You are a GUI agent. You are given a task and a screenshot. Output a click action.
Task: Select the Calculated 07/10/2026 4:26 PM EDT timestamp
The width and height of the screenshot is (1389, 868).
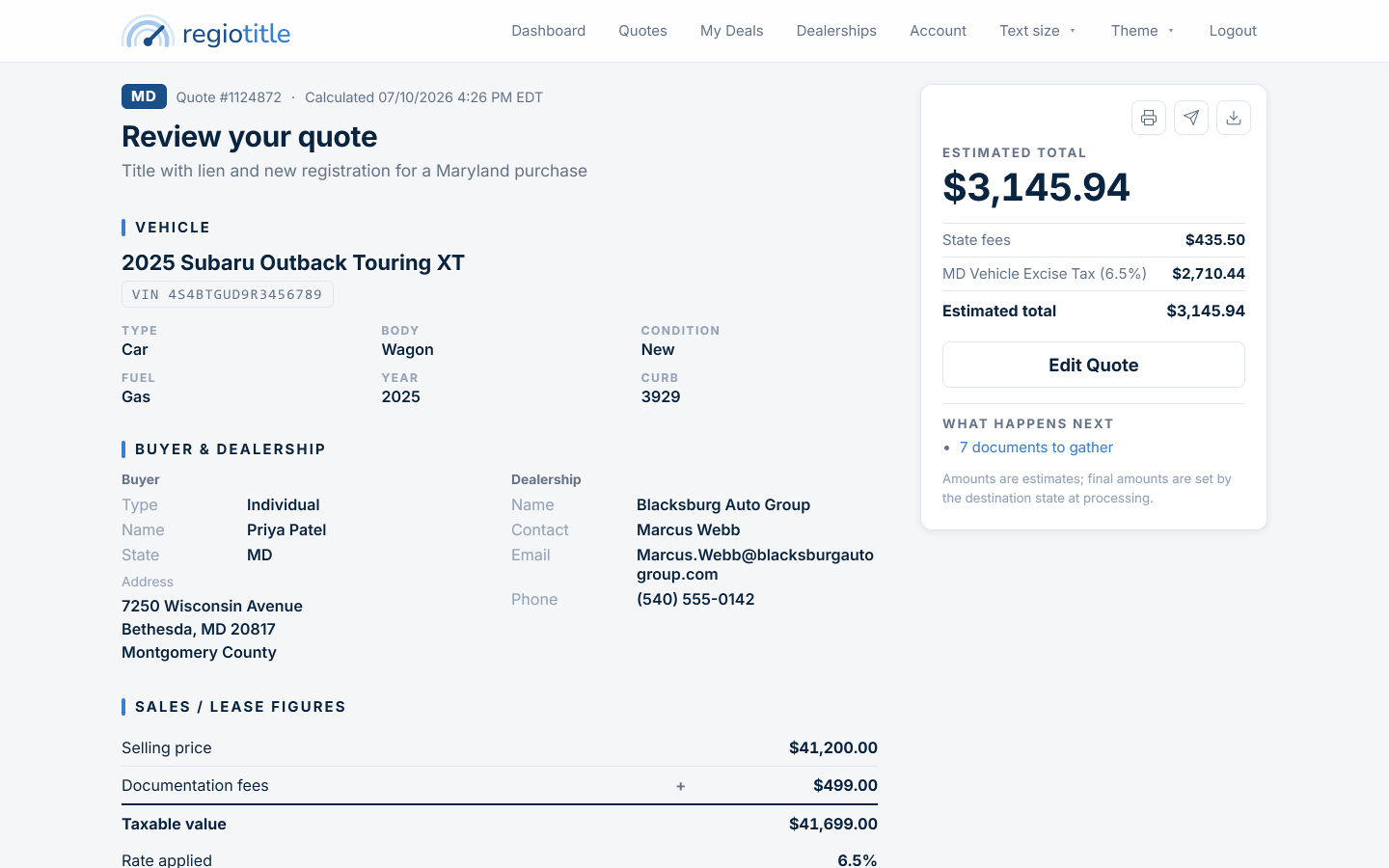click(423, 97)
